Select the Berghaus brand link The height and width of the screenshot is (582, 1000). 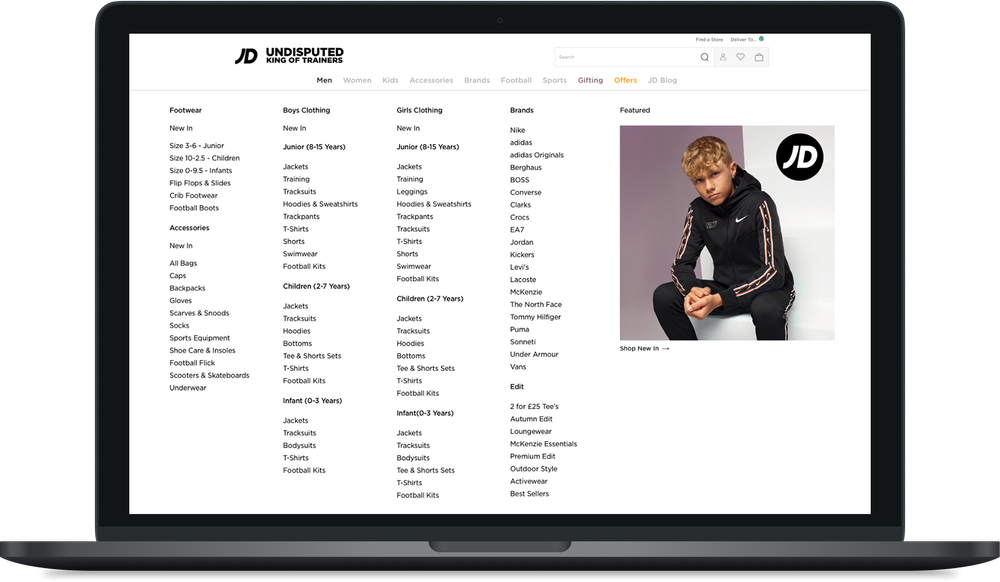point(526,168)
